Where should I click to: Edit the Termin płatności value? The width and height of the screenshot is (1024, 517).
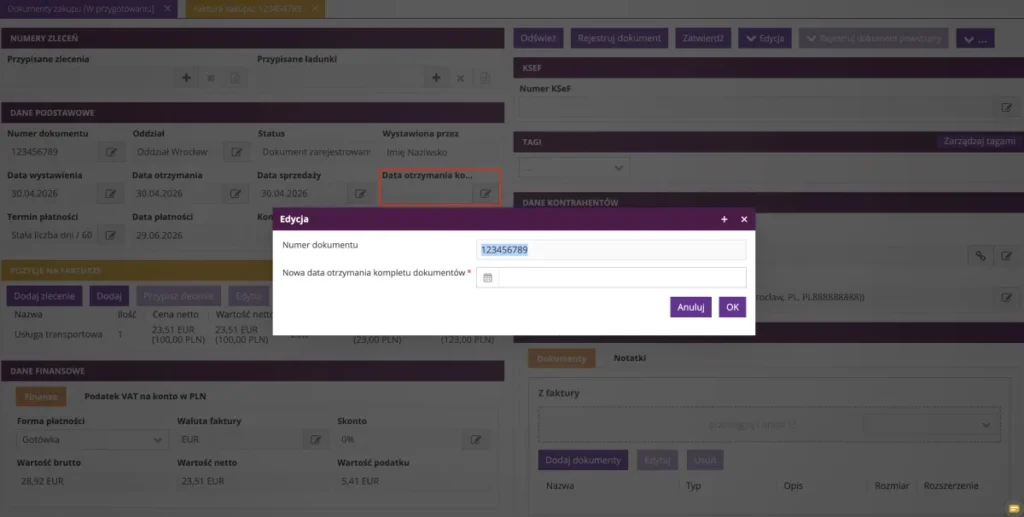pyautogui.click(x=110, y=236)
